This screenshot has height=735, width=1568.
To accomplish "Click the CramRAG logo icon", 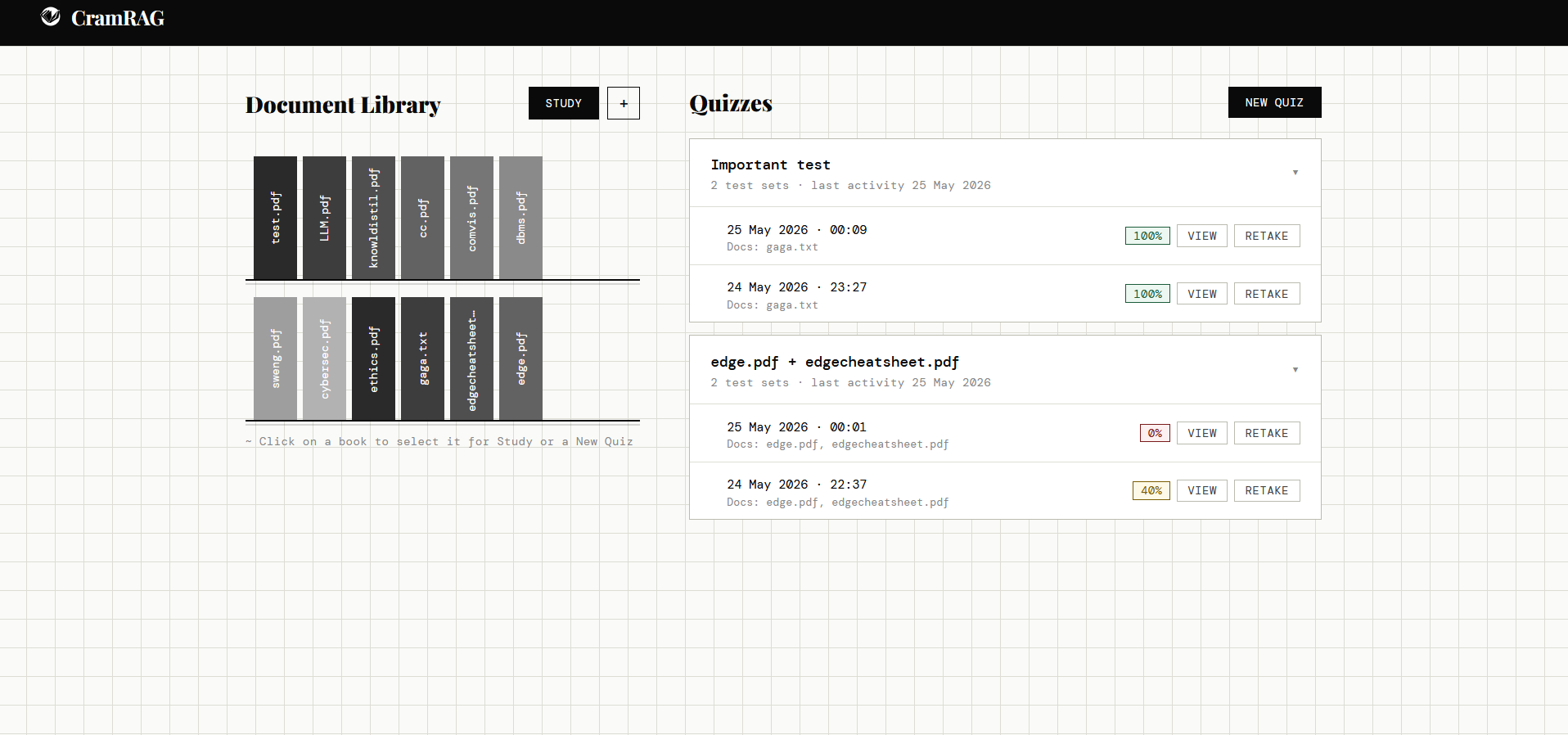I will (x=51, y=17).
